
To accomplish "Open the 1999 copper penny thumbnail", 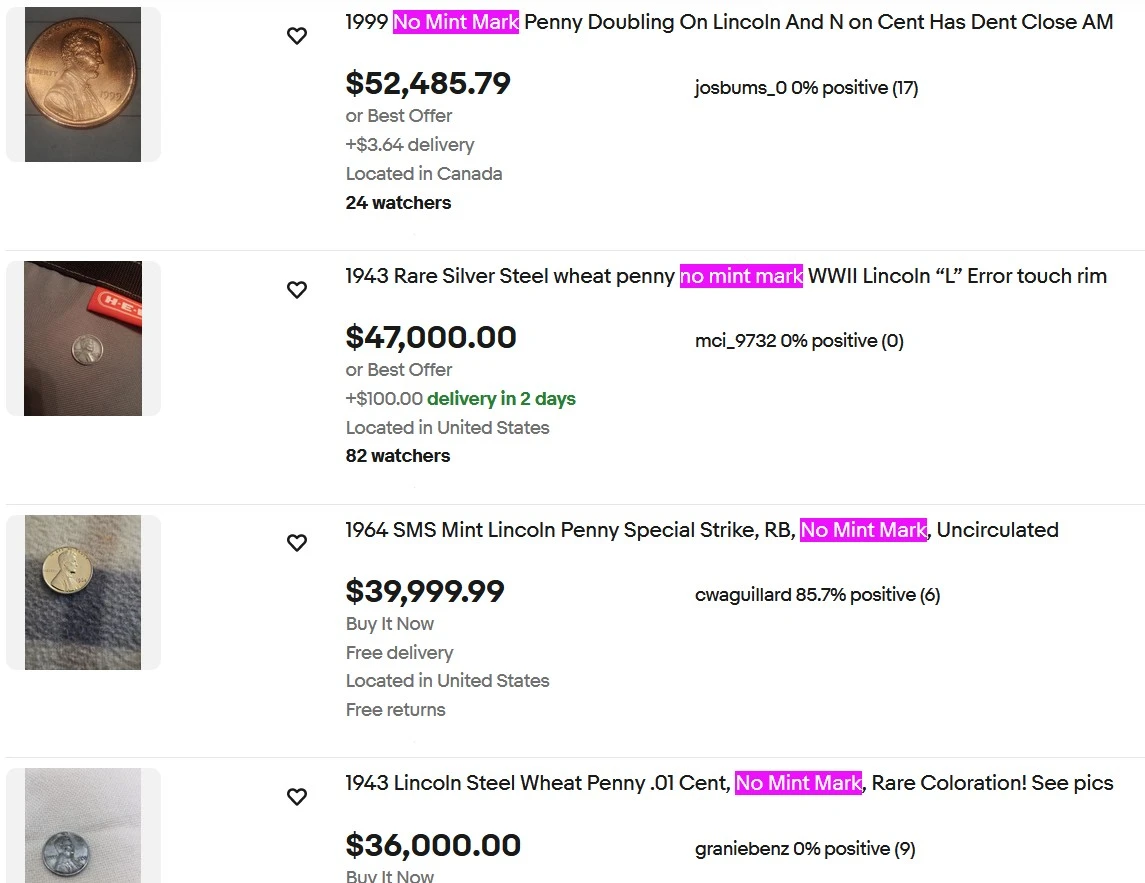I will (x=83, y=84).
